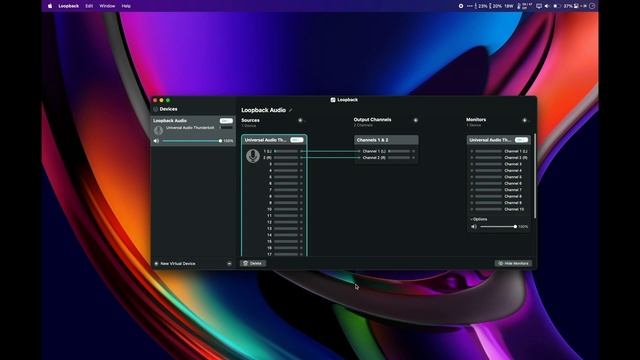Viewport: 640px width, 360px height.
Task: Click output connector of source channel 1 (L)
Action: click(302, 151)
